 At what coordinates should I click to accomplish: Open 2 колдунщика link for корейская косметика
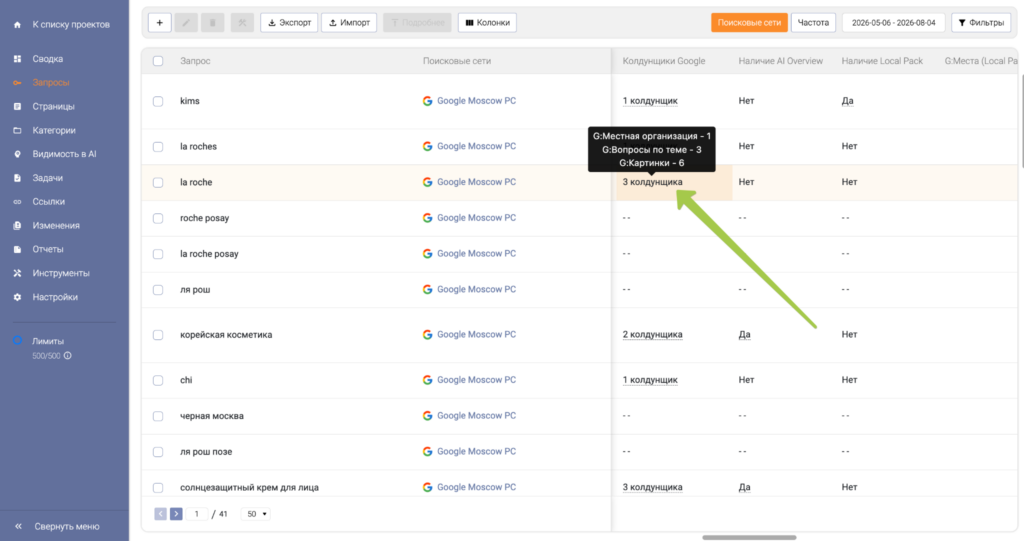[x=652, y=335]
